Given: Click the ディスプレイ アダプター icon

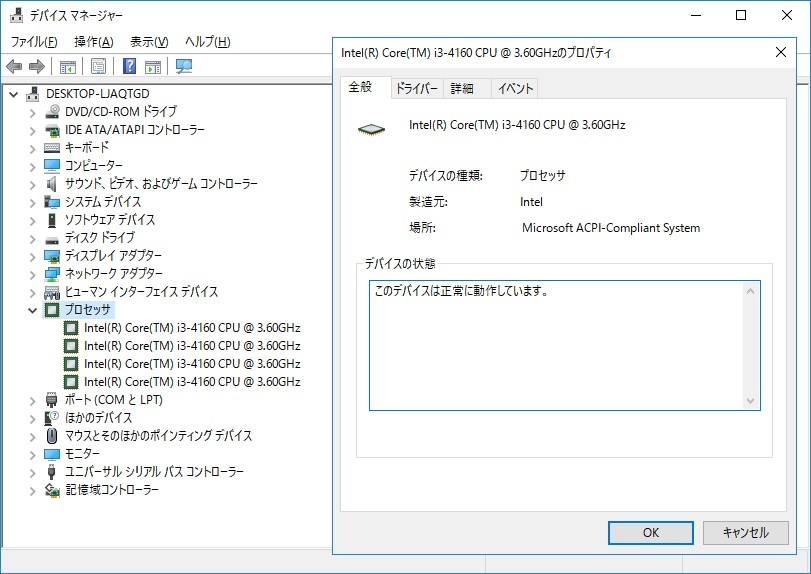Looking at the screenshot, I should click(x=52, y=256).
